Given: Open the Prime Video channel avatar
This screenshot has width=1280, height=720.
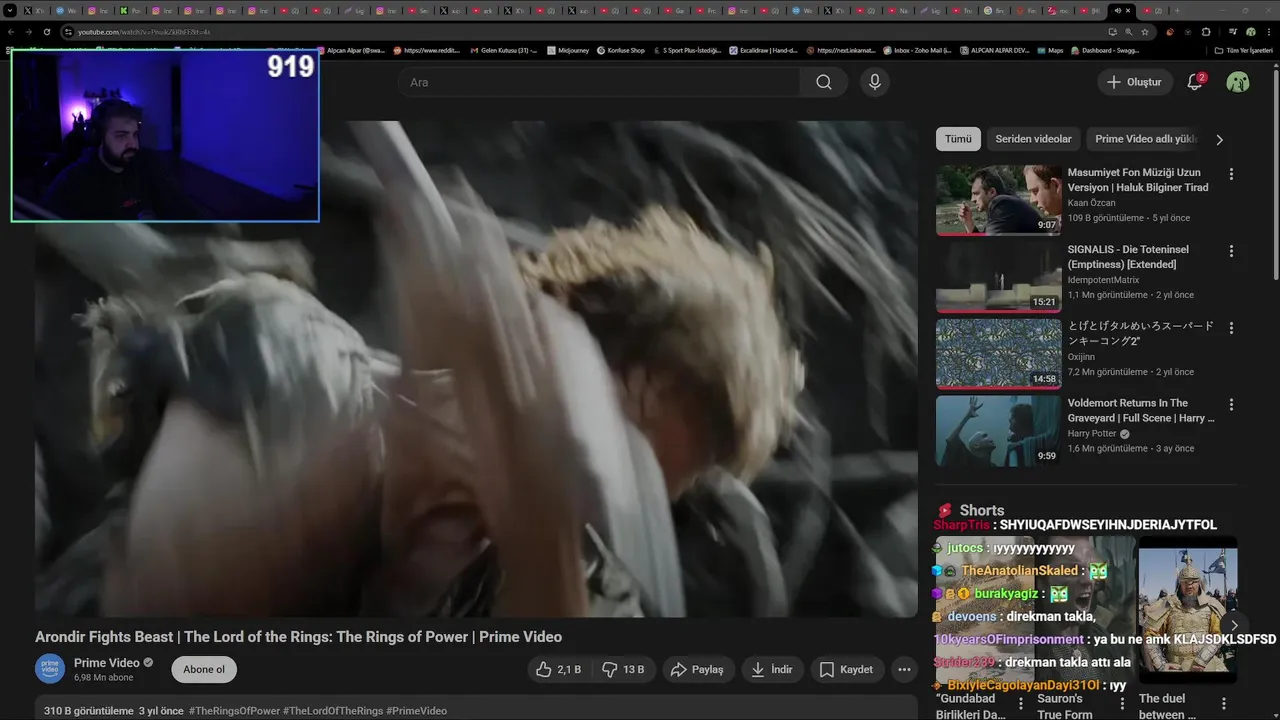Looking at the screenshot, I should (50, 669).
